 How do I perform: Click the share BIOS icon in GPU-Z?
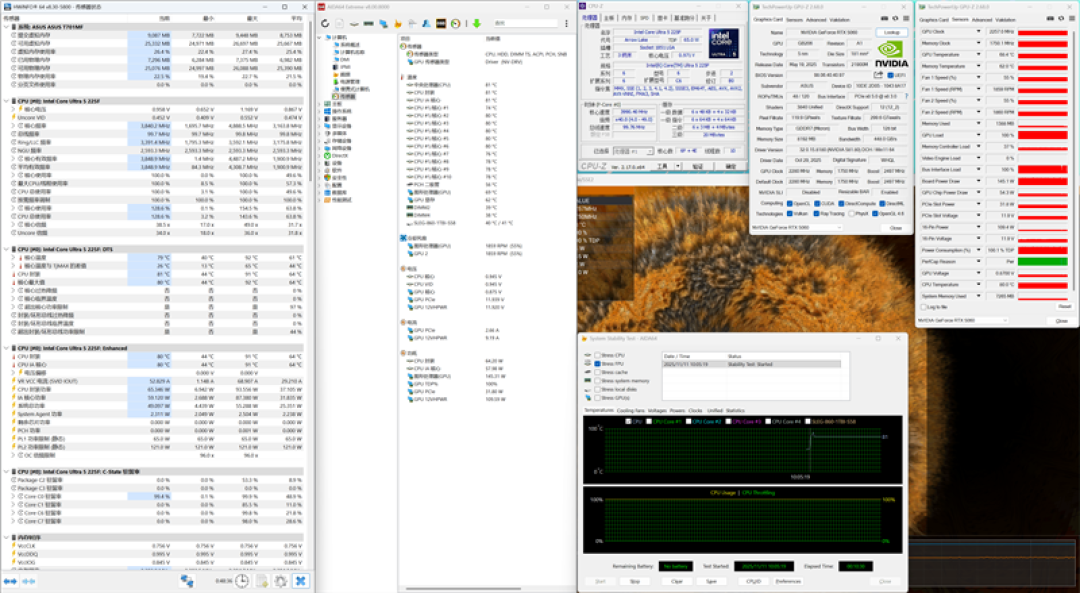tap(878, 74)
